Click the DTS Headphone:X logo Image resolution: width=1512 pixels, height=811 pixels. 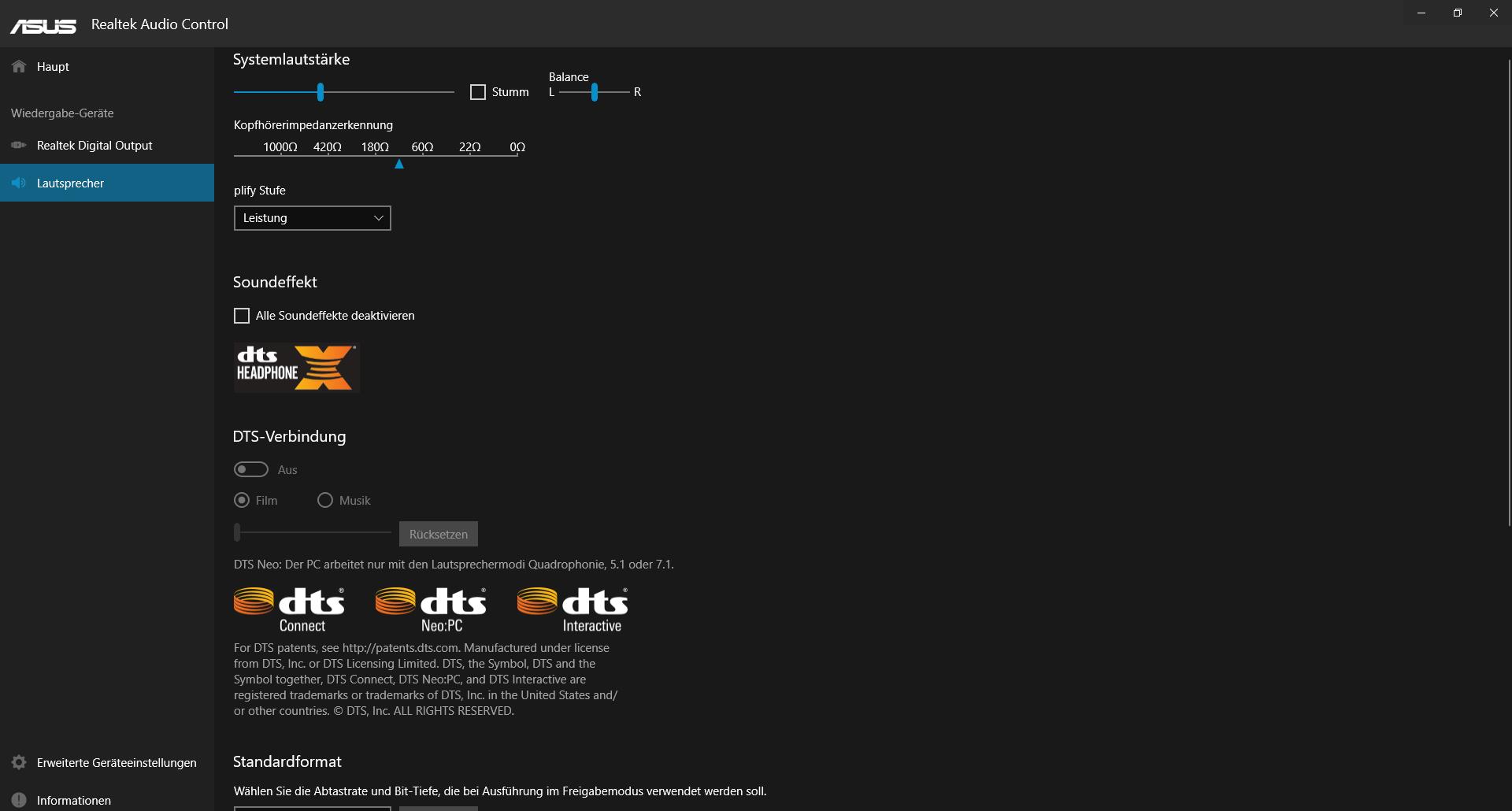297,368
